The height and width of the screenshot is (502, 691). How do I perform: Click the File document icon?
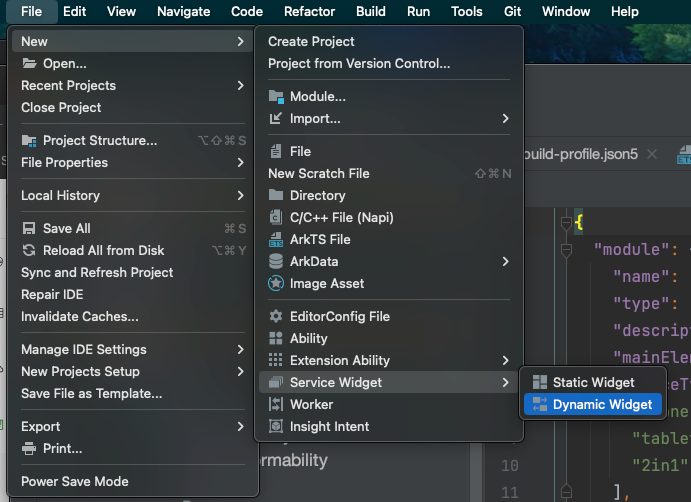point(275,152)
